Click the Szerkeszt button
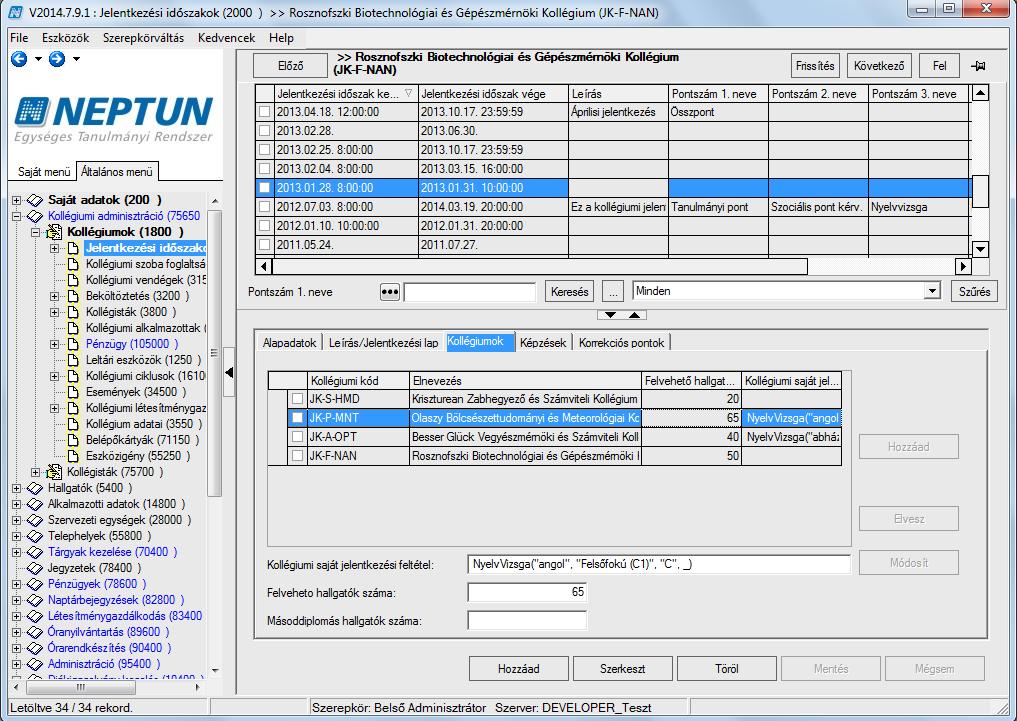Screen dimensions: 1017x721 [623, 668]
